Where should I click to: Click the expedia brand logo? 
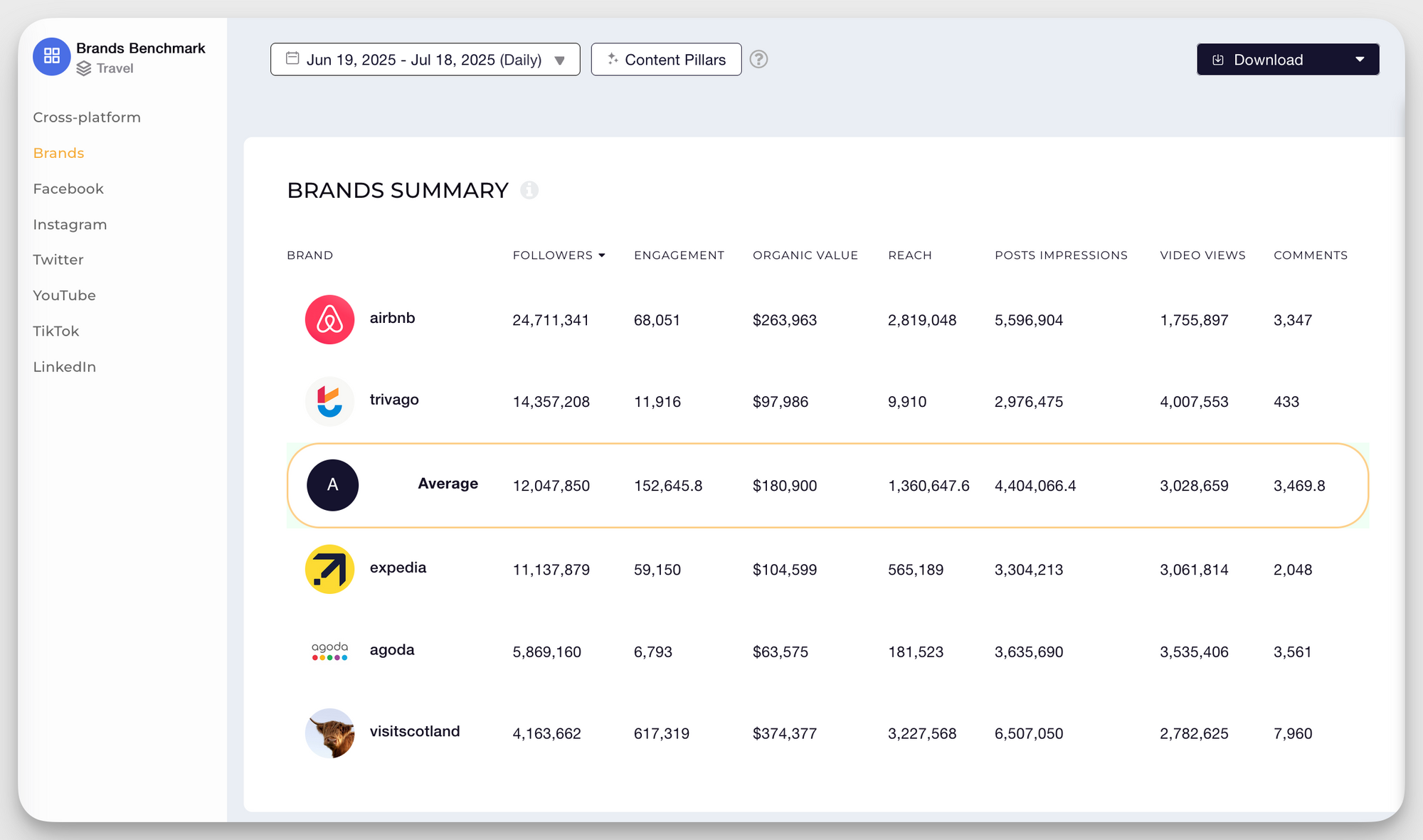[329, 569]
